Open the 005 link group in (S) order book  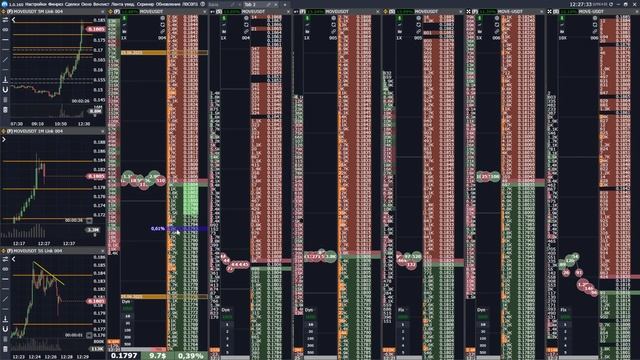coord(418,38)
